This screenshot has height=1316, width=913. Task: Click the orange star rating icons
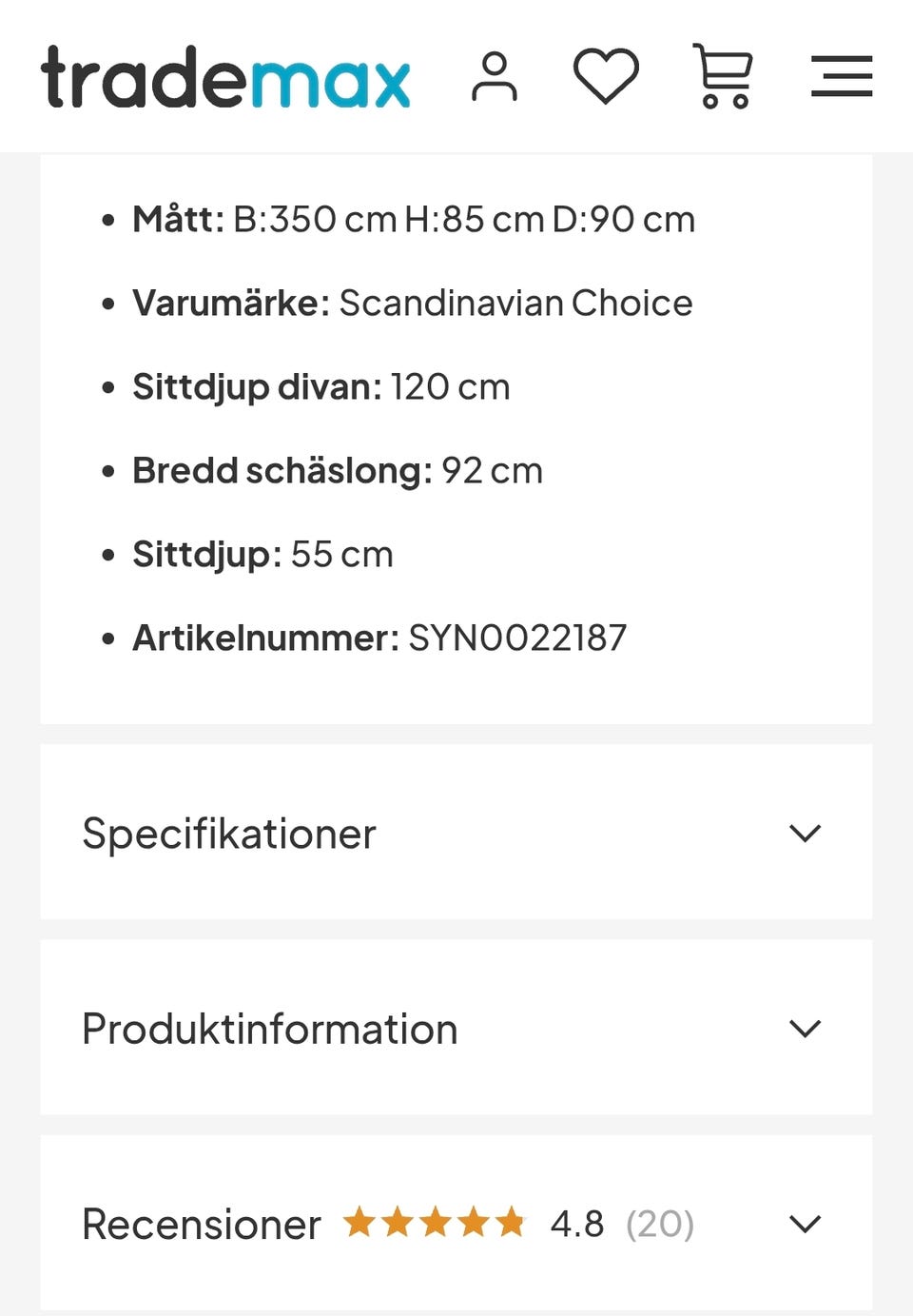coord(435,1222)
